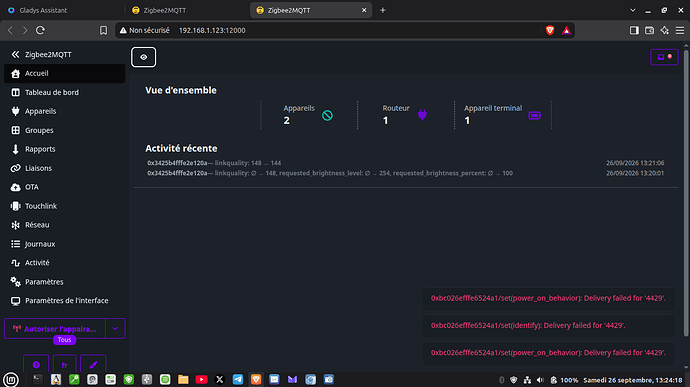Click the Brave browser taskbar icon
The image size is (690, 387).
pyautogui.click(x=256, y=379)
